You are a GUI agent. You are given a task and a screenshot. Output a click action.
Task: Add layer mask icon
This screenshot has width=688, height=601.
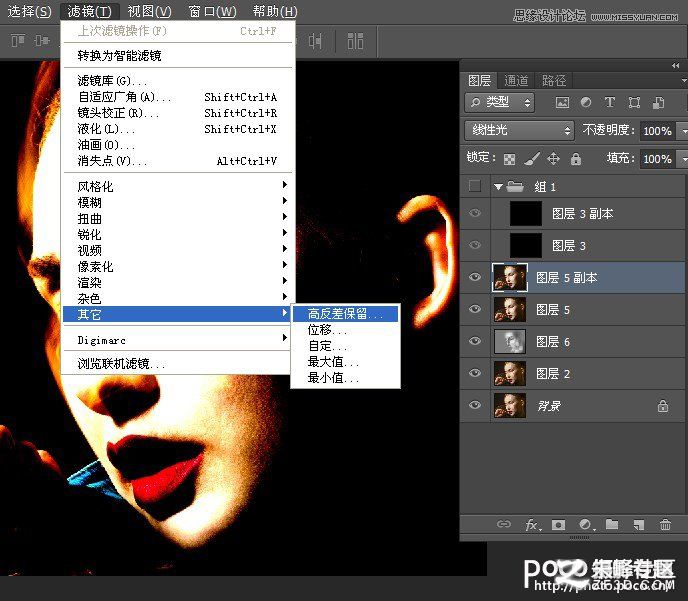[559, 525]
